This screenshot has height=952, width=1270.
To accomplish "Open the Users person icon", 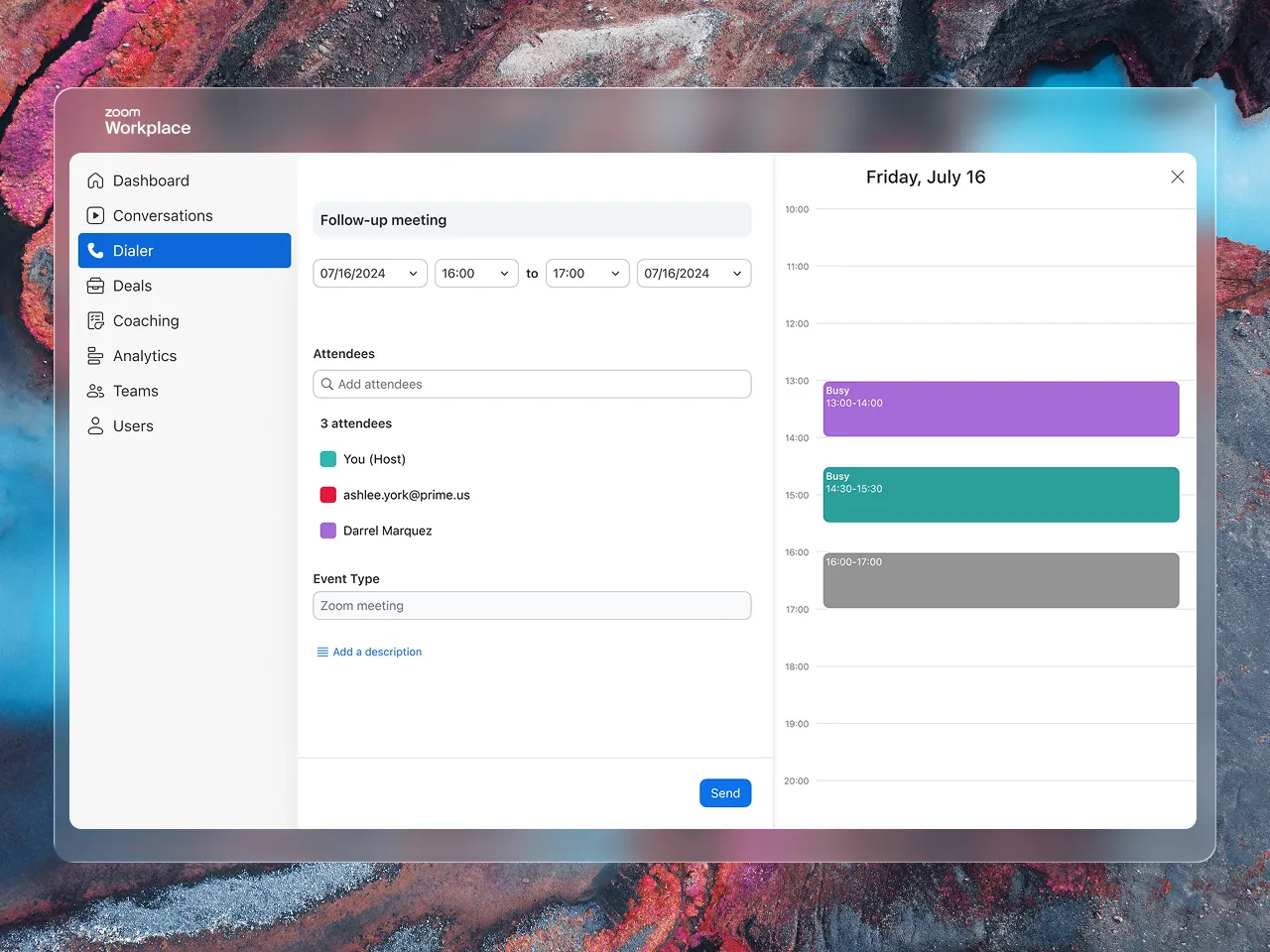I will tap(95, 425).
